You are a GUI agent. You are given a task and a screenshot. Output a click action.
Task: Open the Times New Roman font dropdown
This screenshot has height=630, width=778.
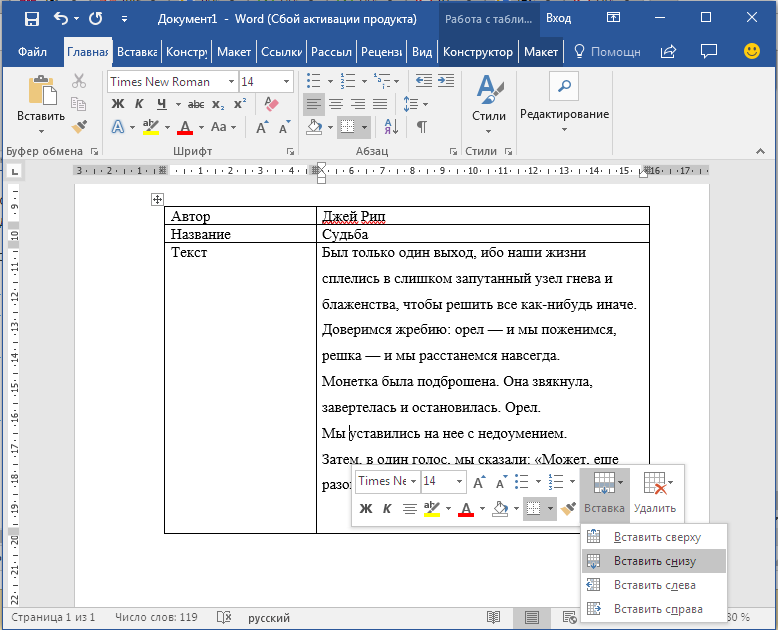point(231,82)
